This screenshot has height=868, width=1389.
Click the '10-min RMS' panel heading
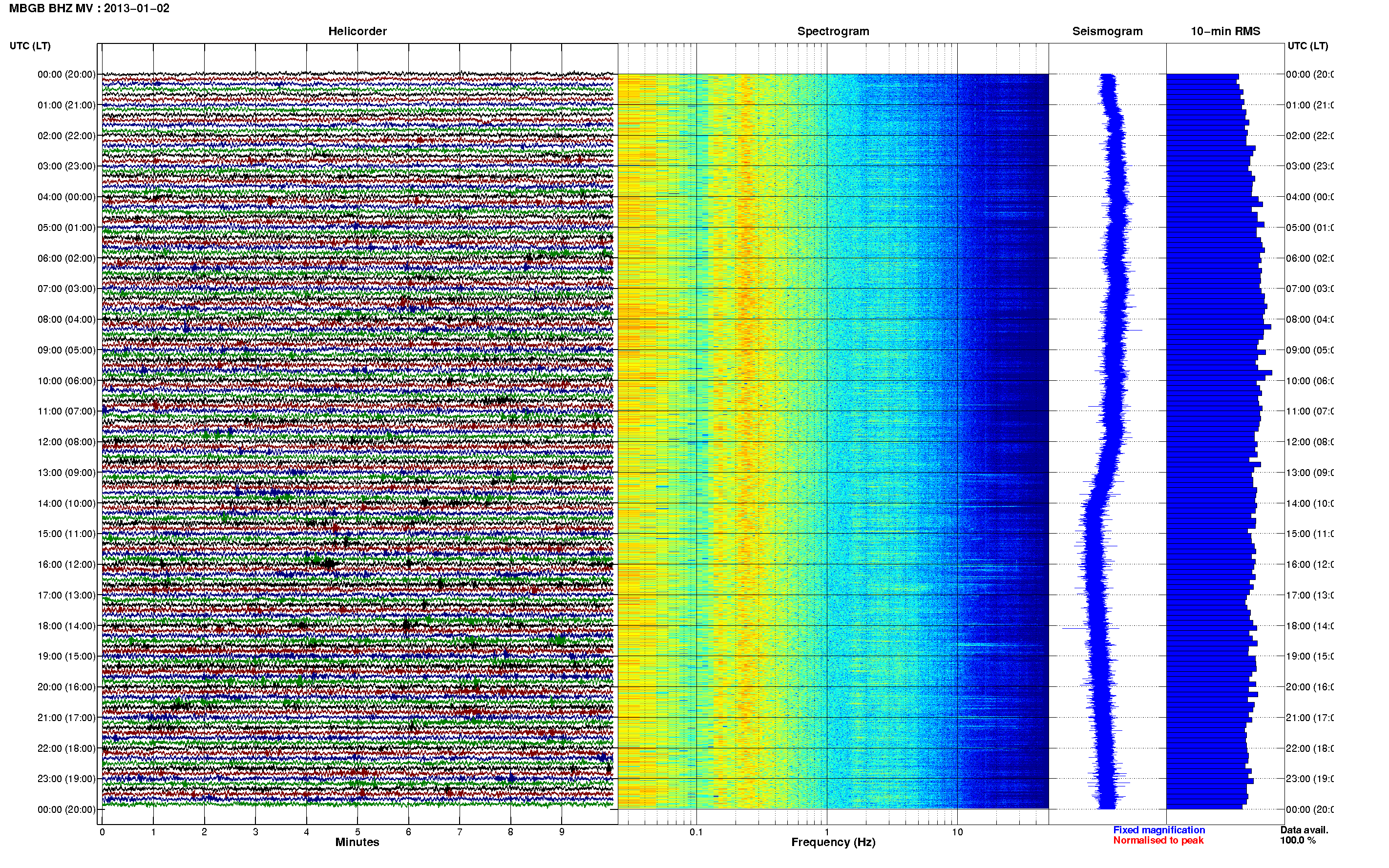1225,32
